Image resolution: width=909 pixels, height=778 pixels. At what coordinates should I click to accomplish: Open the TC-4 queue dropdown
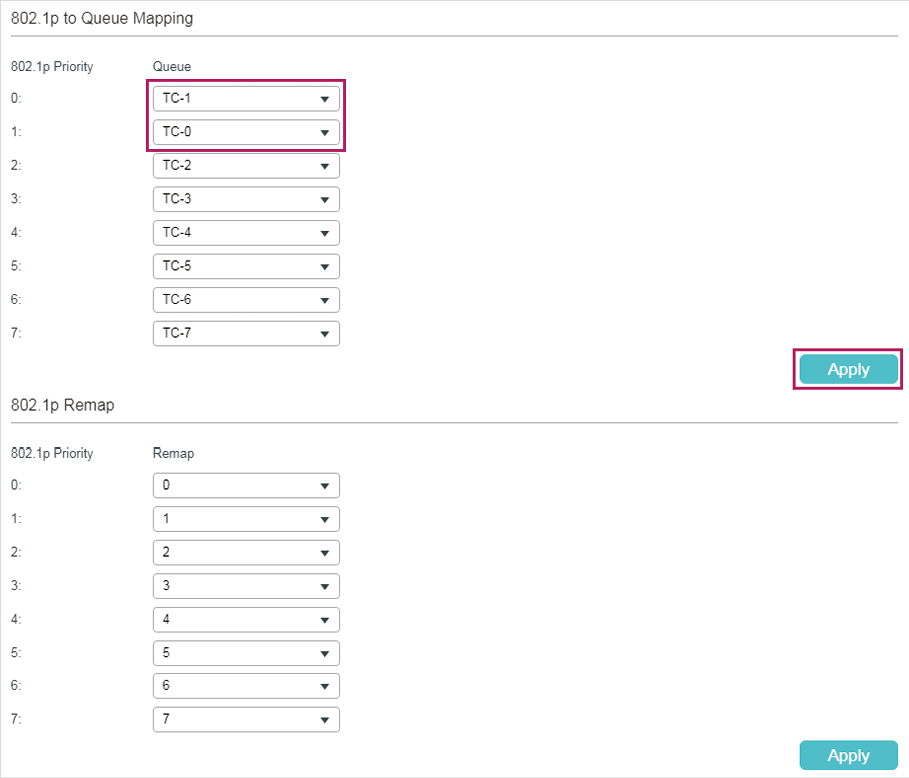pos(246,233)
